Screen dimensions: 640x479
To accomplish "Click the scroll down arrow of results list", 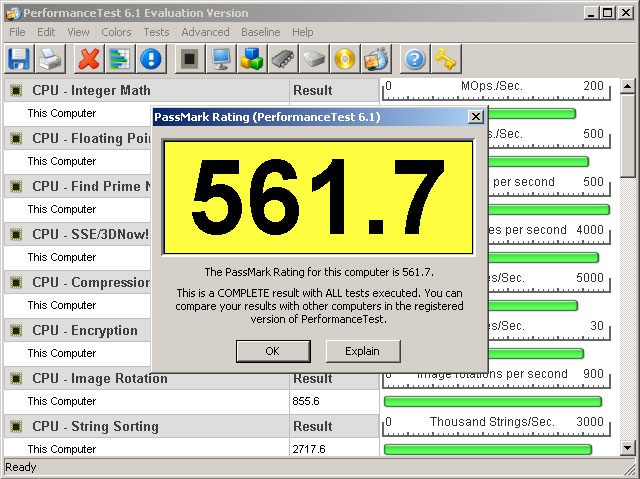I will point(628,448).
